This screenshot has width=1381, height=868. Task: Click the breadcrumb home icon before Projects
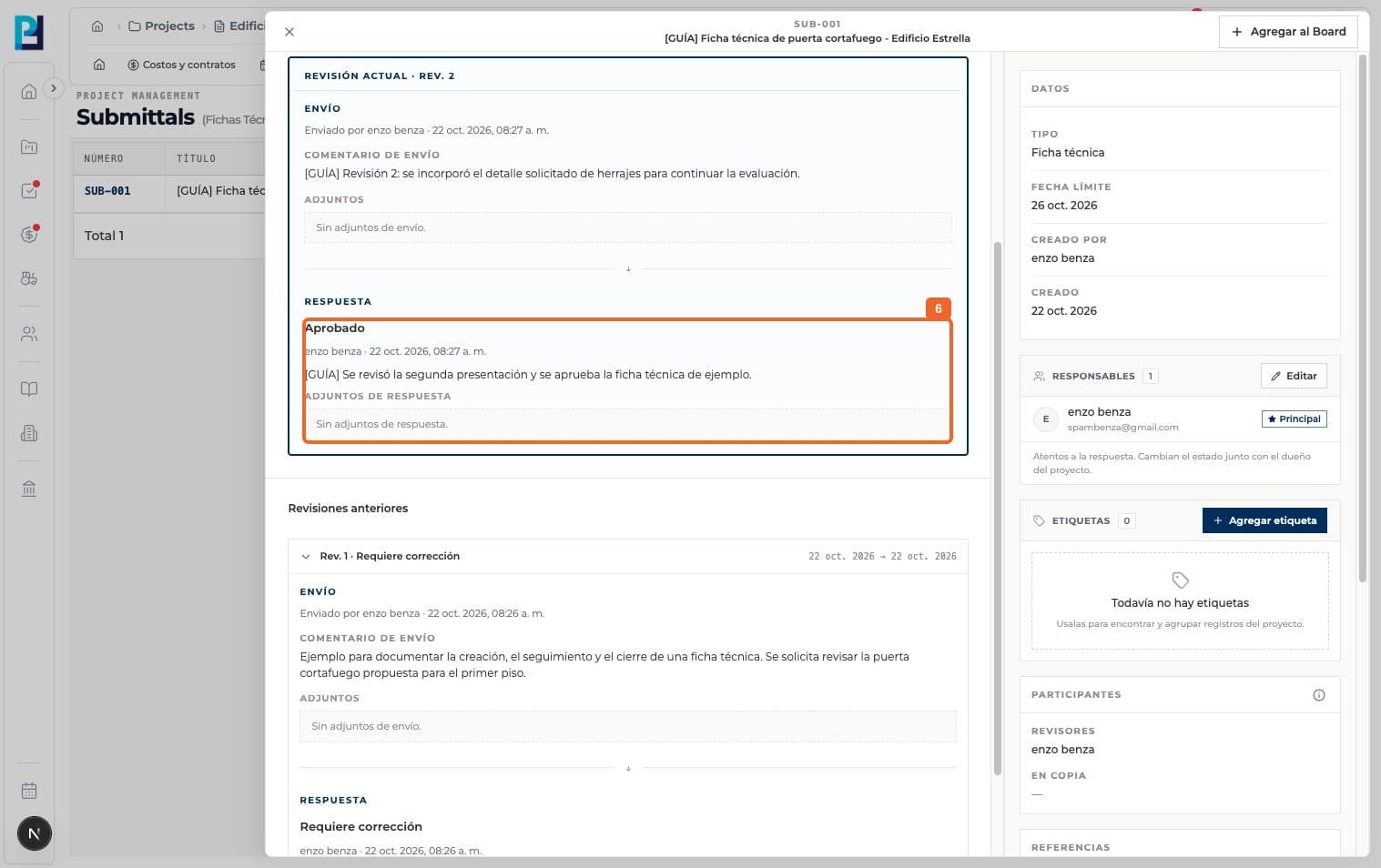[97, 26]
